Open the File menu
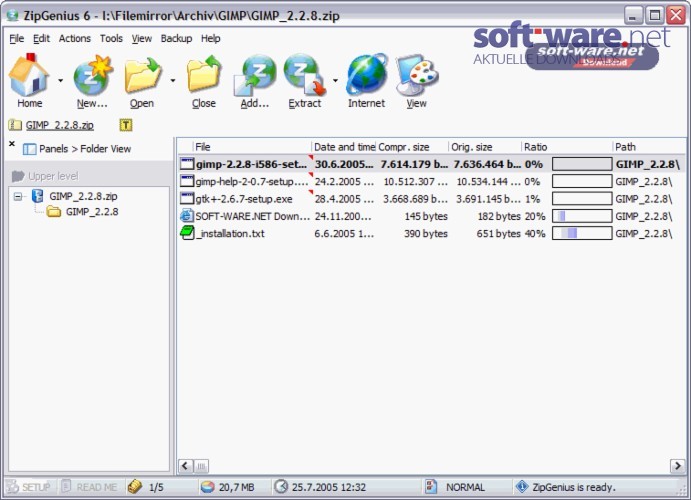691x500 pixels. pos(17,39)
